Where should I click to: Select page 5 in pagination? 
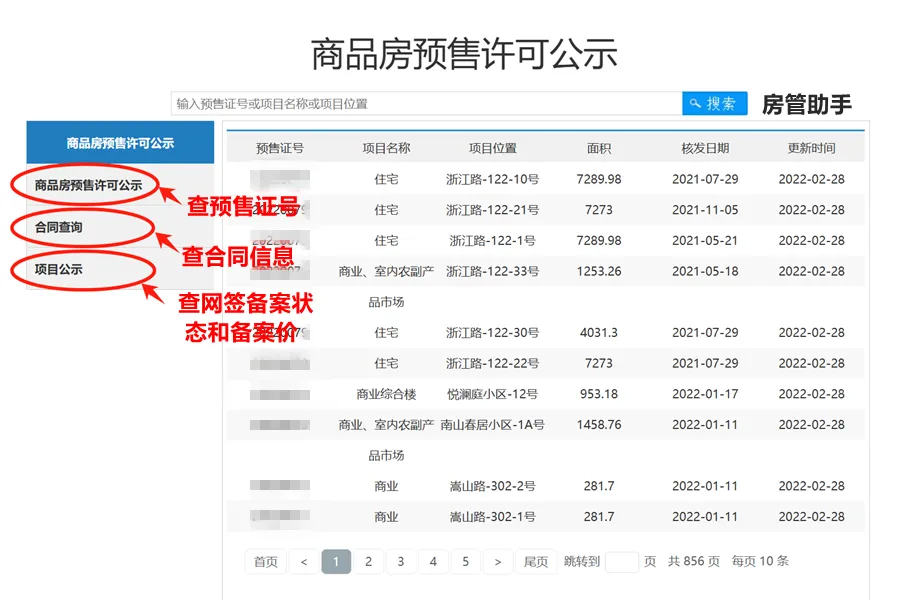(465, 561)
